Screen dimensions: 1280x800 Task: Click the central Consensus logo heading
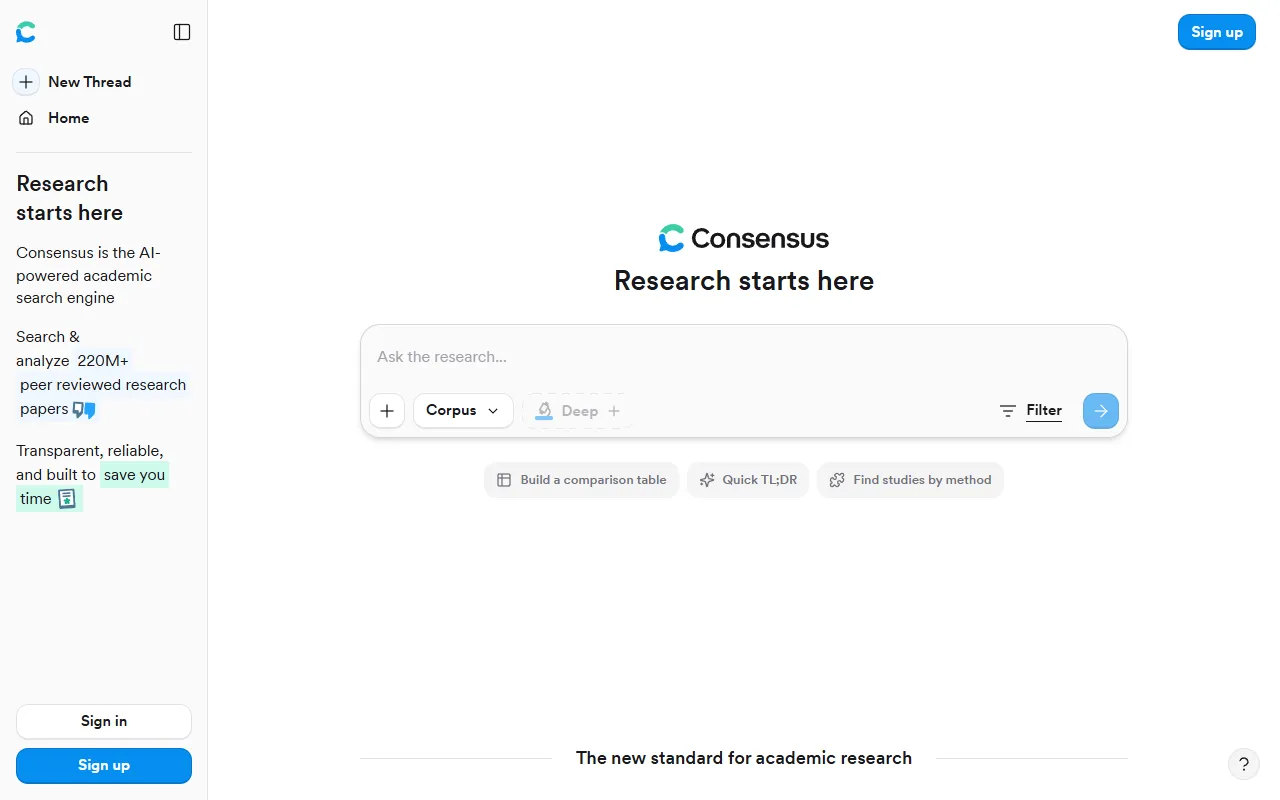pyautogui.click(x=744, y=238)
